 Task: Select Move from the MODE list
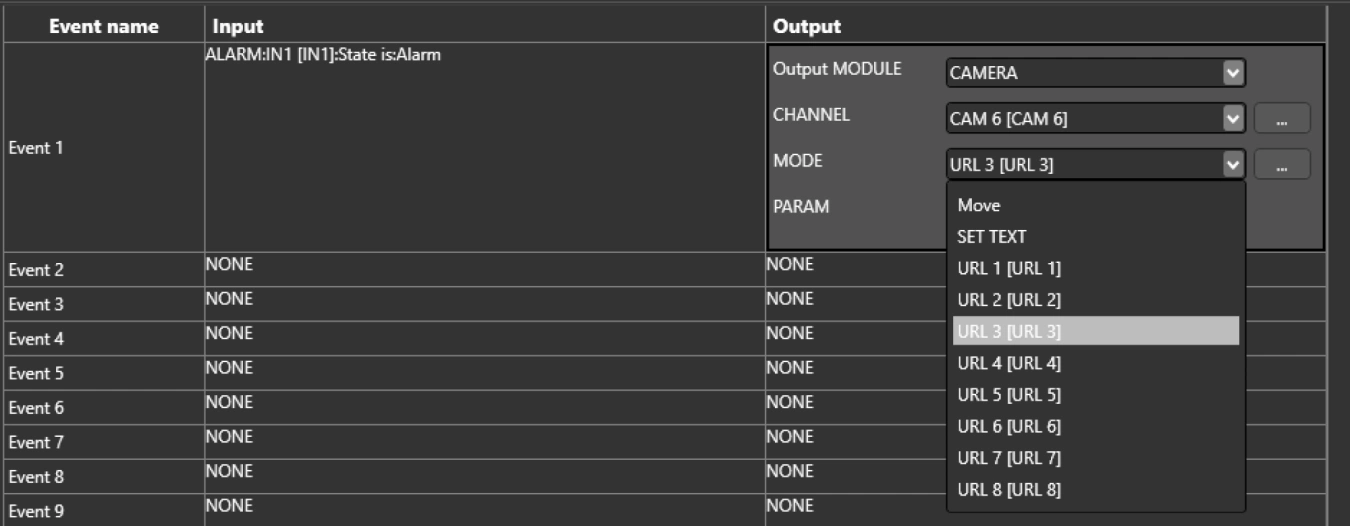click(x=979, y=205)
